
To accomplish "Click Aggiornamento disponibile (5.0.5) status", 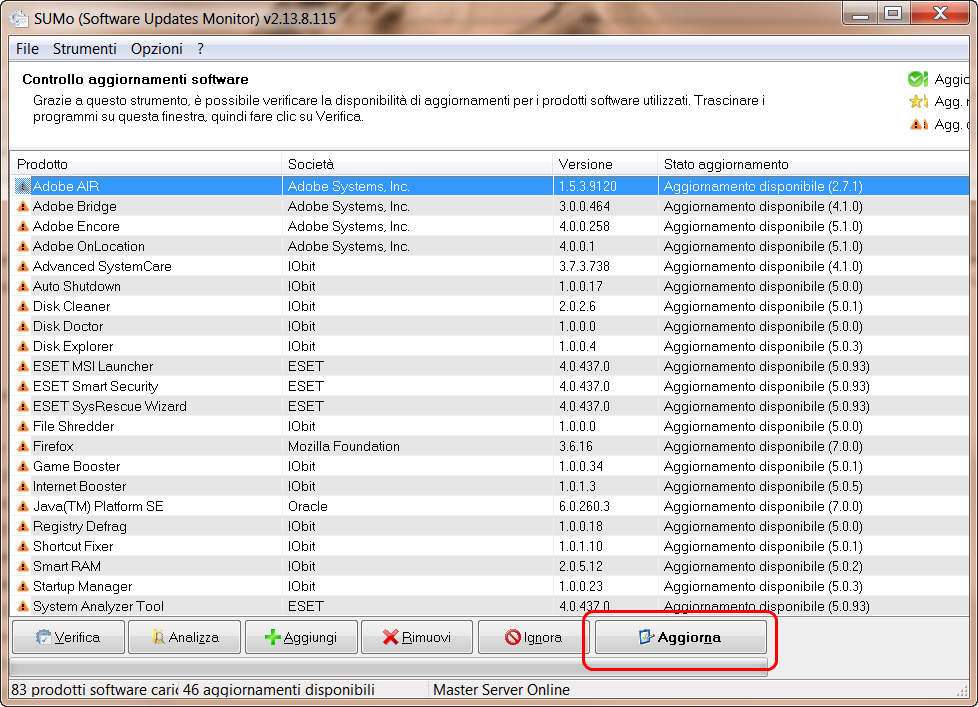I will point(763,486).
